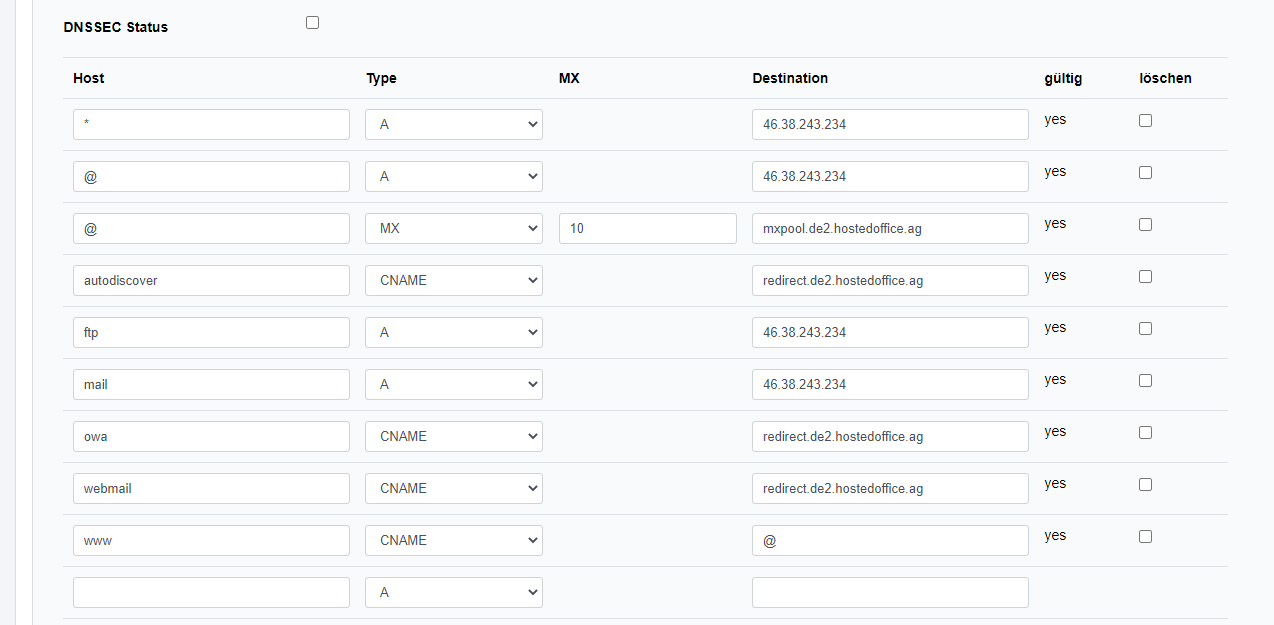Check delete box for webmail record
Screen dimensions: 1274x625
[1145, 484]
